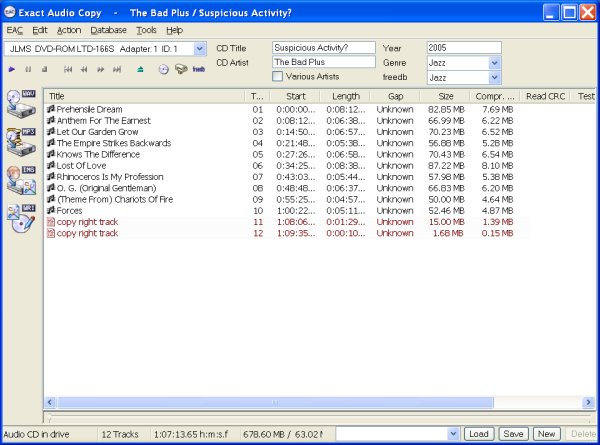
Task: Click Audio CD in drive status text
Action: tap(36, 434)
